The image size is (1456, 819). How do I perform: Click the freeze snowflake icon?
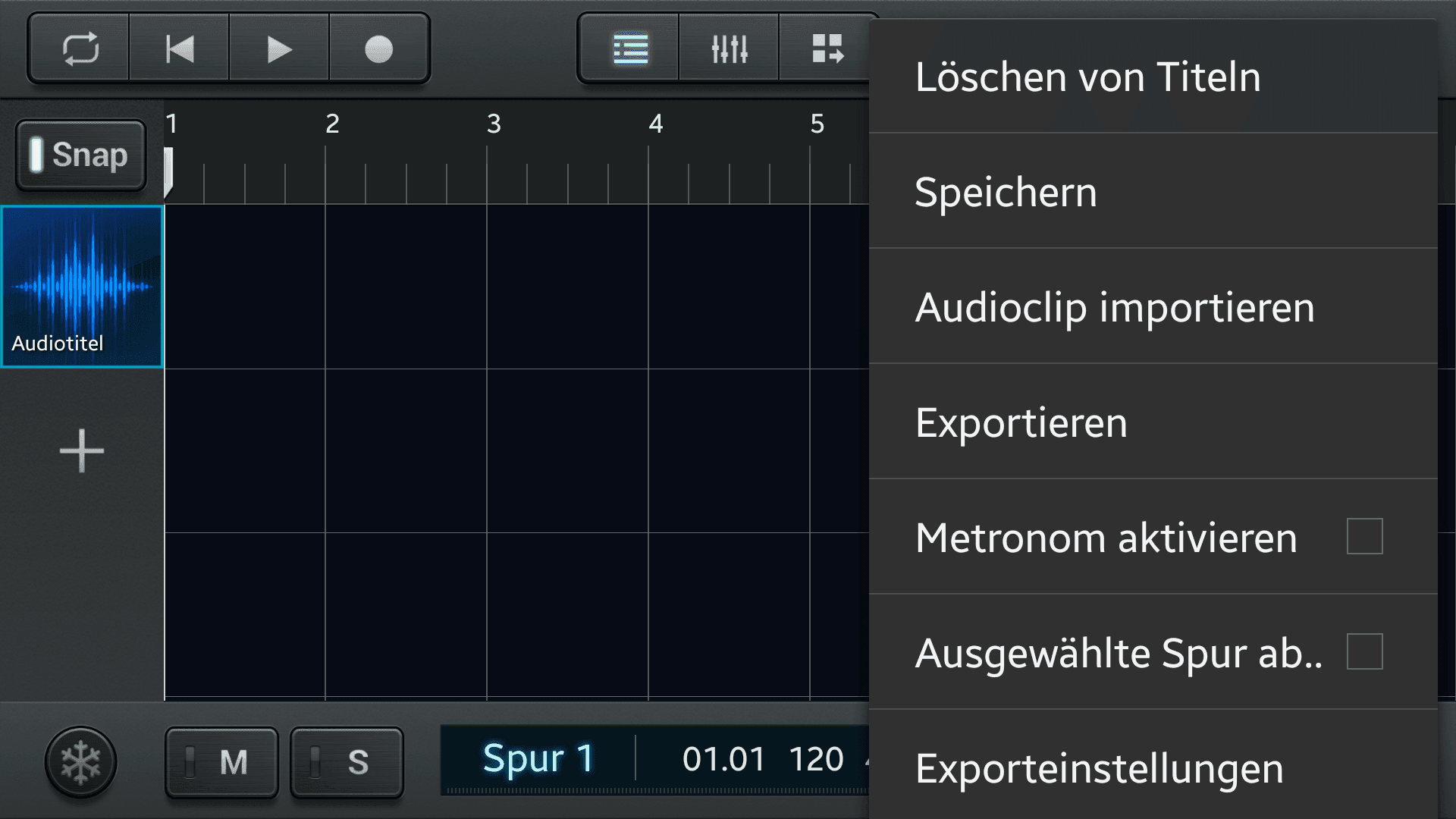click(x=80, y=762)
